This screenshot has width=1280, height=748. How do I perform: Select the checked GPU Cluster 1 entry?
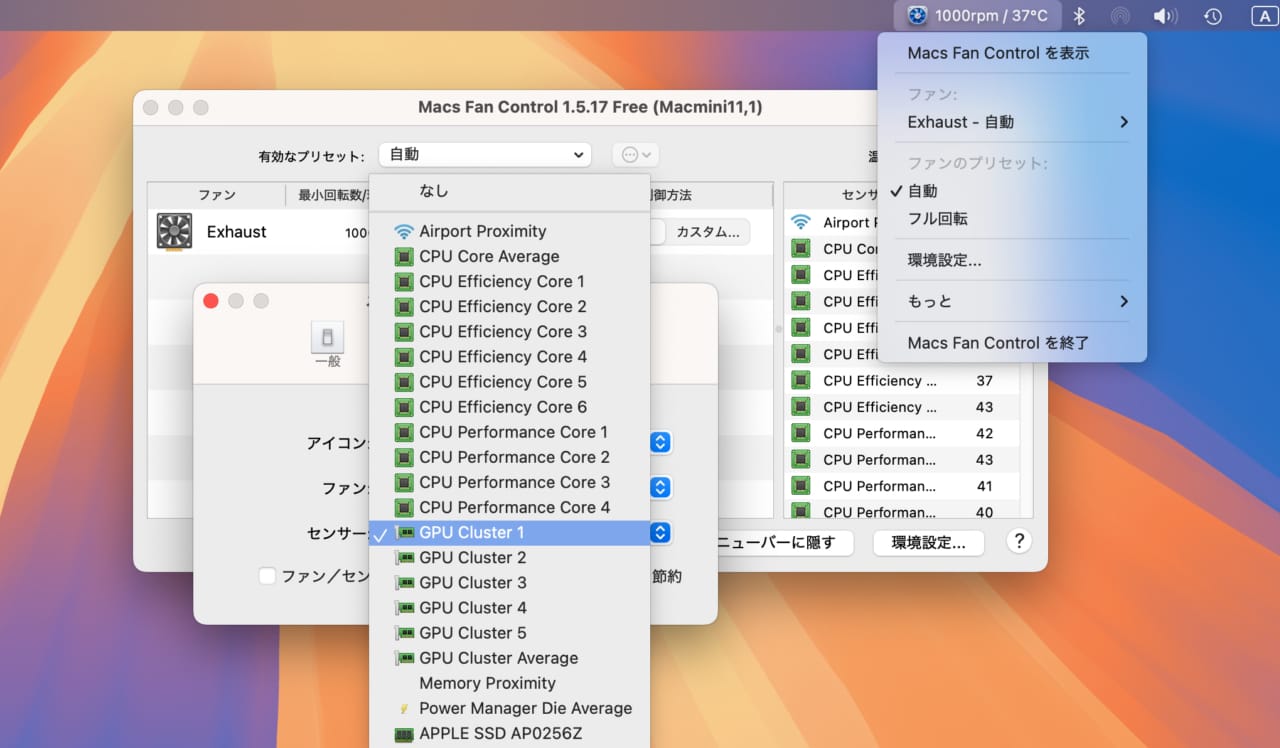point(509,532)
